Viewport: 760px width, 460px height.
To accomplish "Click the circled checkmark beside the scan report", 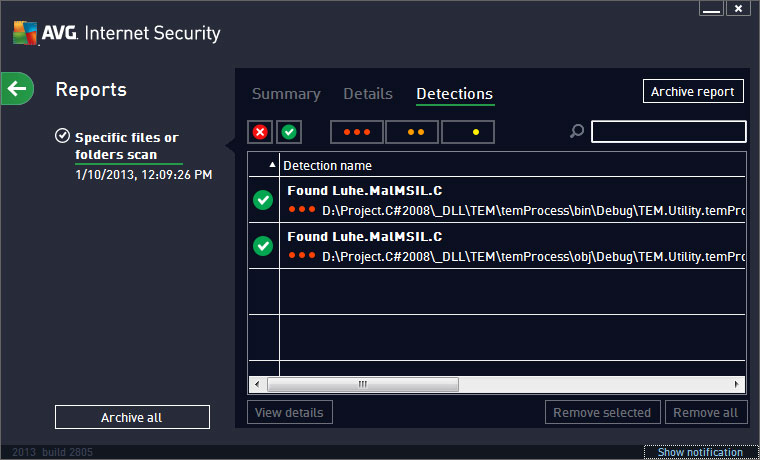I will point(62,136).
